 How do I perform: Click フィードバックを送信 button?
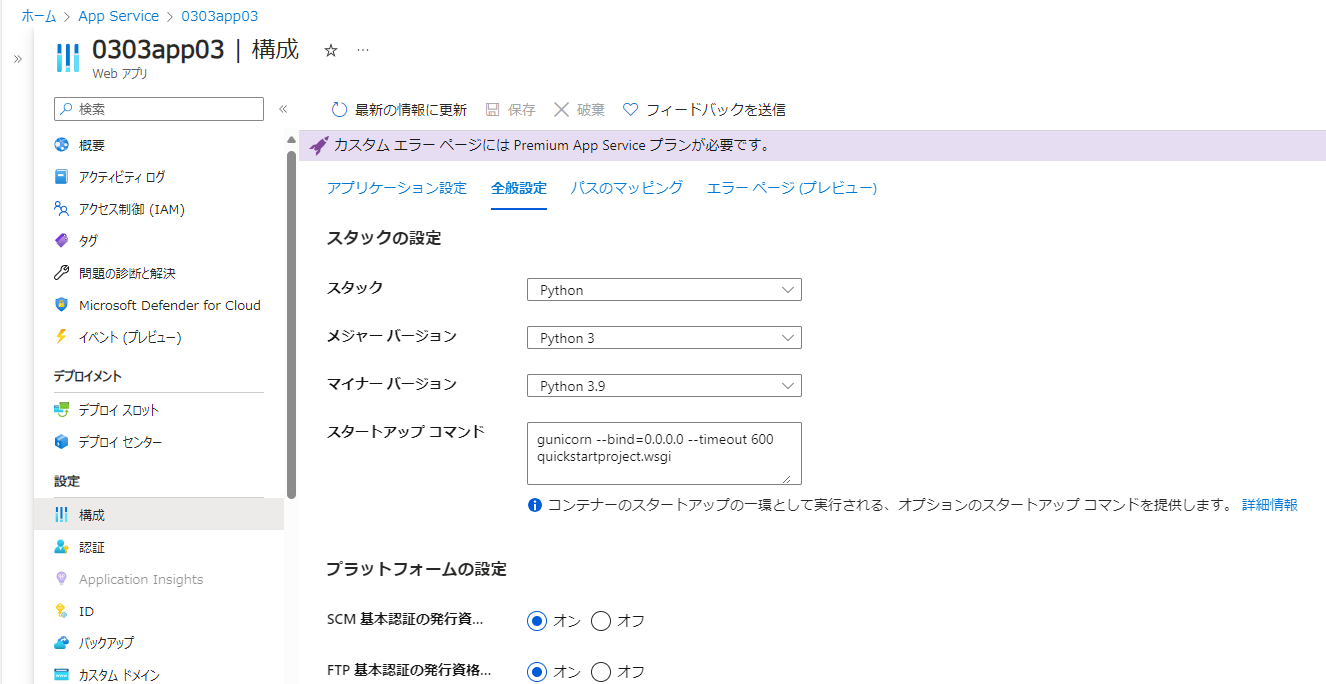pos(704,109)
